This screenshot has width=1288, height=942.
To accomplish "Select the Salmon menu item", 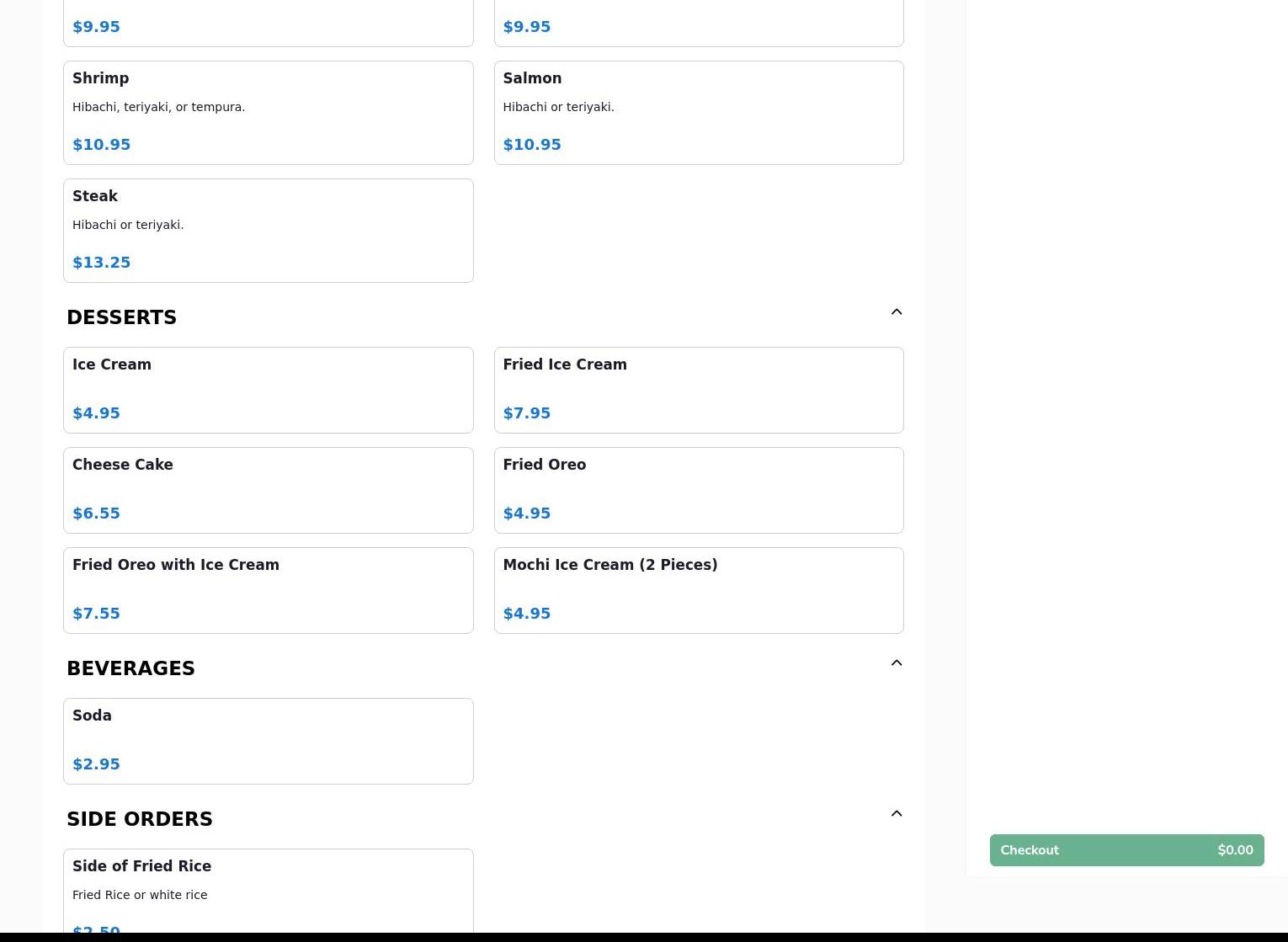I will [699, 113].
